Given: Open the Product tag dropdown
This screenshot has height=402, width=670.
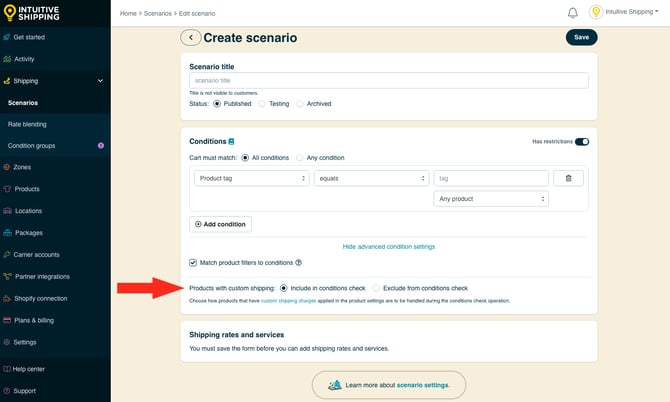Looking at the screenshot, I should click(252, 178).
